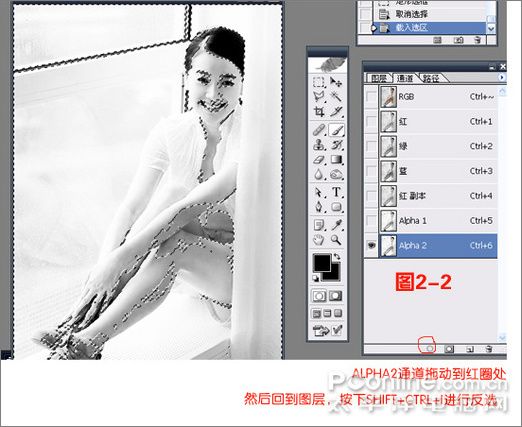Select the Pen tool
Image resolution: width=522 pixels, height=427 pixels.
tap(319, 207)
